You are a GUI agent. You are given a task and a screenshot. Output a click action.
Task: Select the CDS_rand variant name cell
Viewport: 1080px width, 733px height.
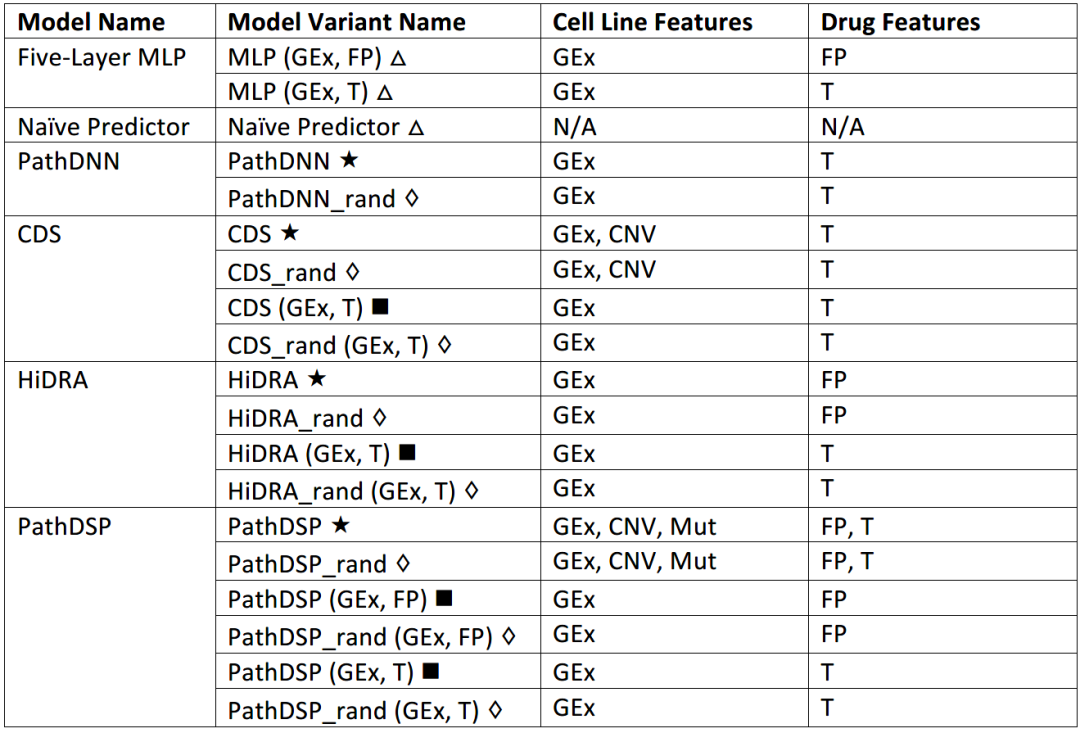378,271
